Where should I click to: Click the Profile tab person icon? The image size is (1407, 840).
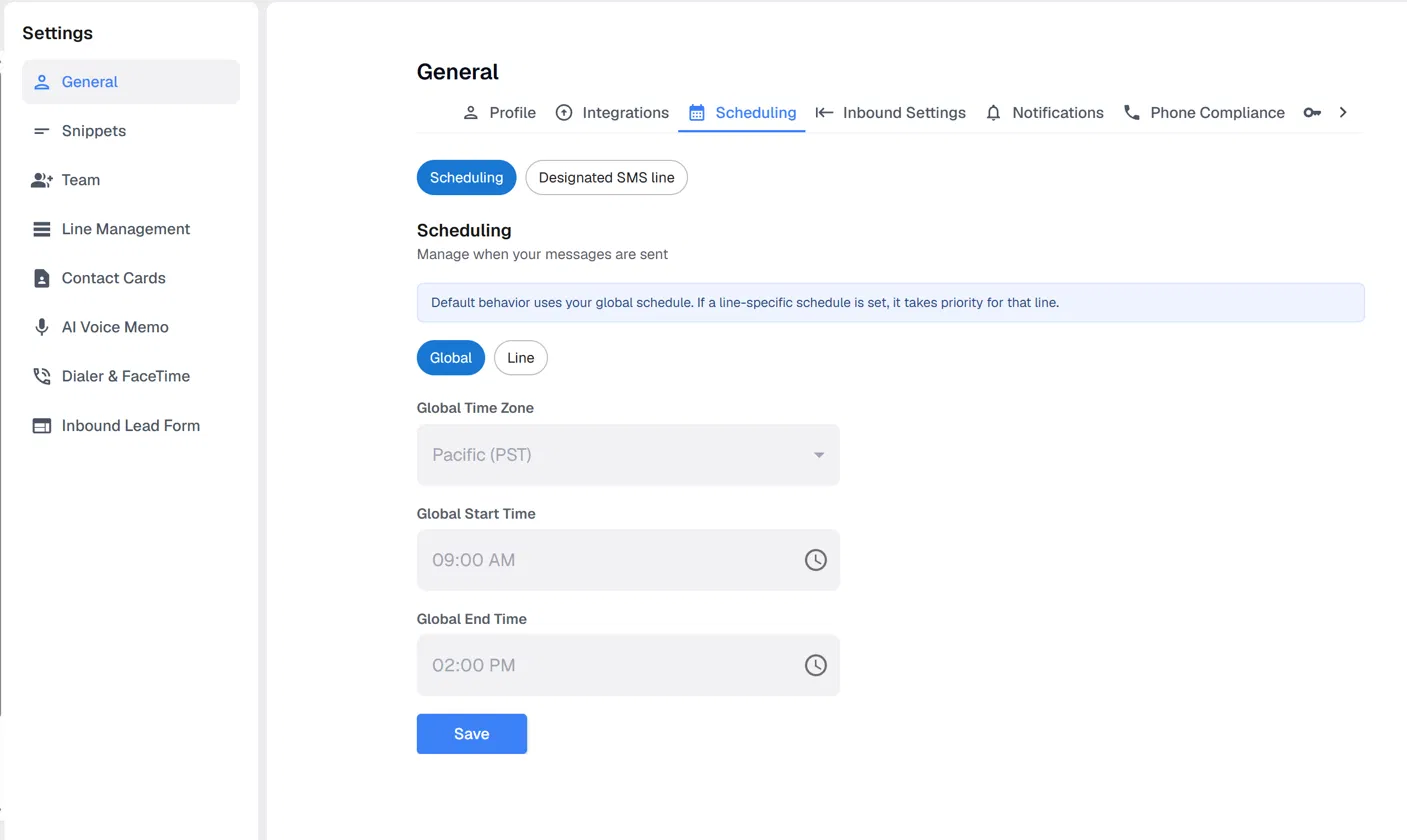point(471,113)
